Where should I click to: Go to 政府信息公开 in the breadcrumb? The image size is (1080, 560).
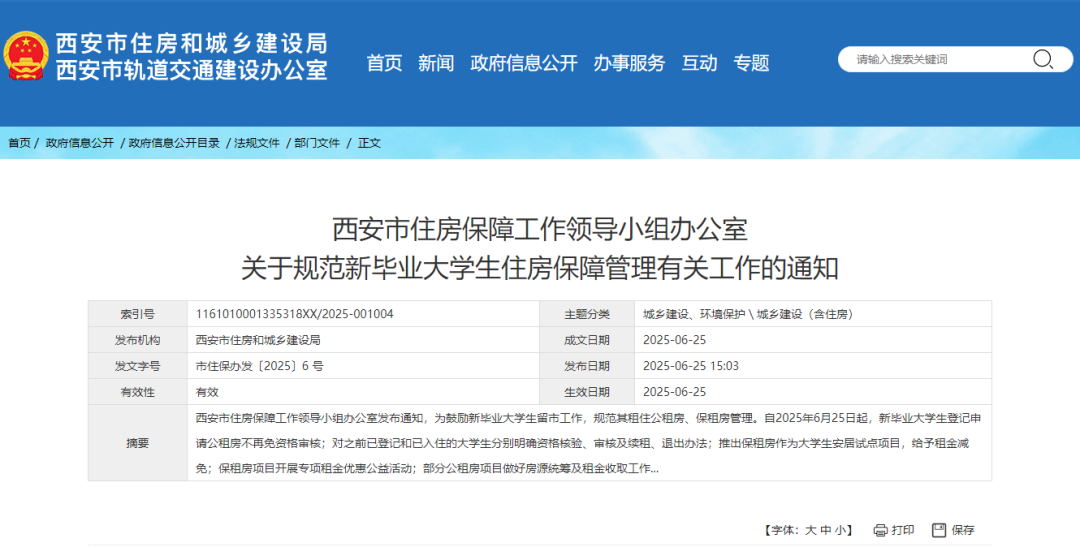coord(79,143)
